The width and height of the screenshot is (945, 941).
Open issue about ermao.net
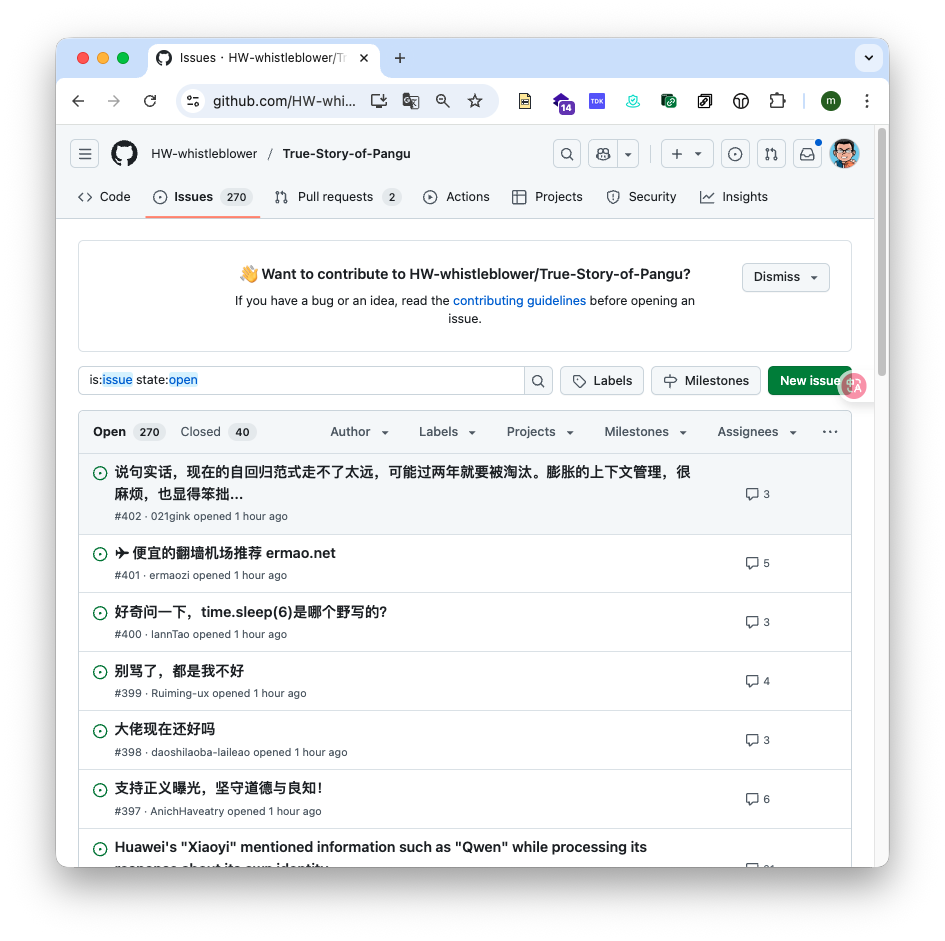[225, 553]
